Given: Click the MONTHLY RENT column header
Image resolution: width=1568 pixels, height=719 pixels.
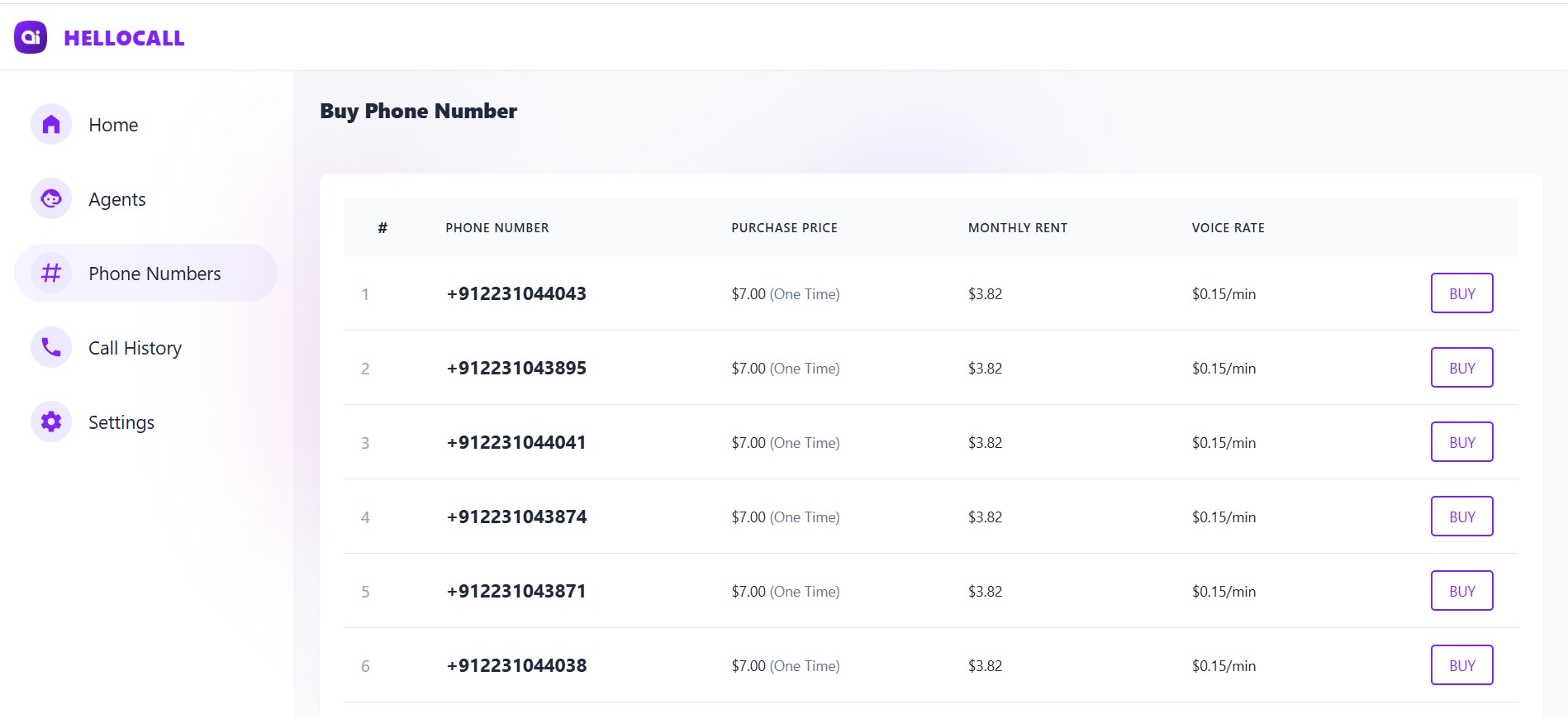Looking at the screenshot, I should click(x=1017, y=227).
